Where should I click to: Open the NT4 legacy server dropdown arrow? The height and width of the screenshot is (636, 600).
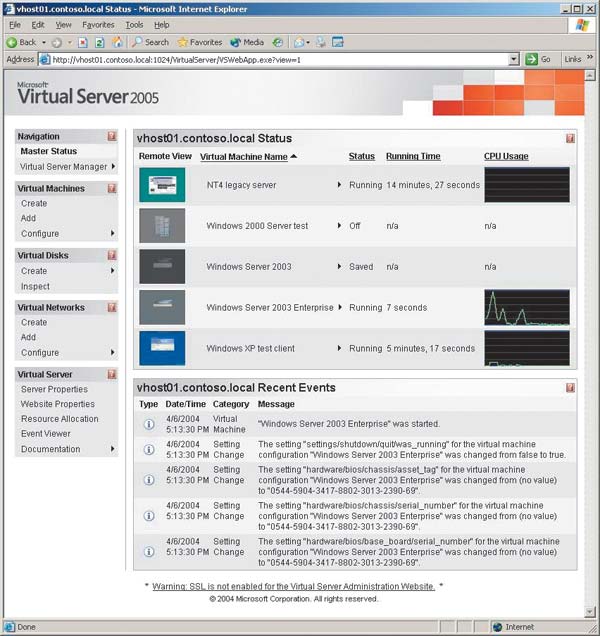[340, 185]
